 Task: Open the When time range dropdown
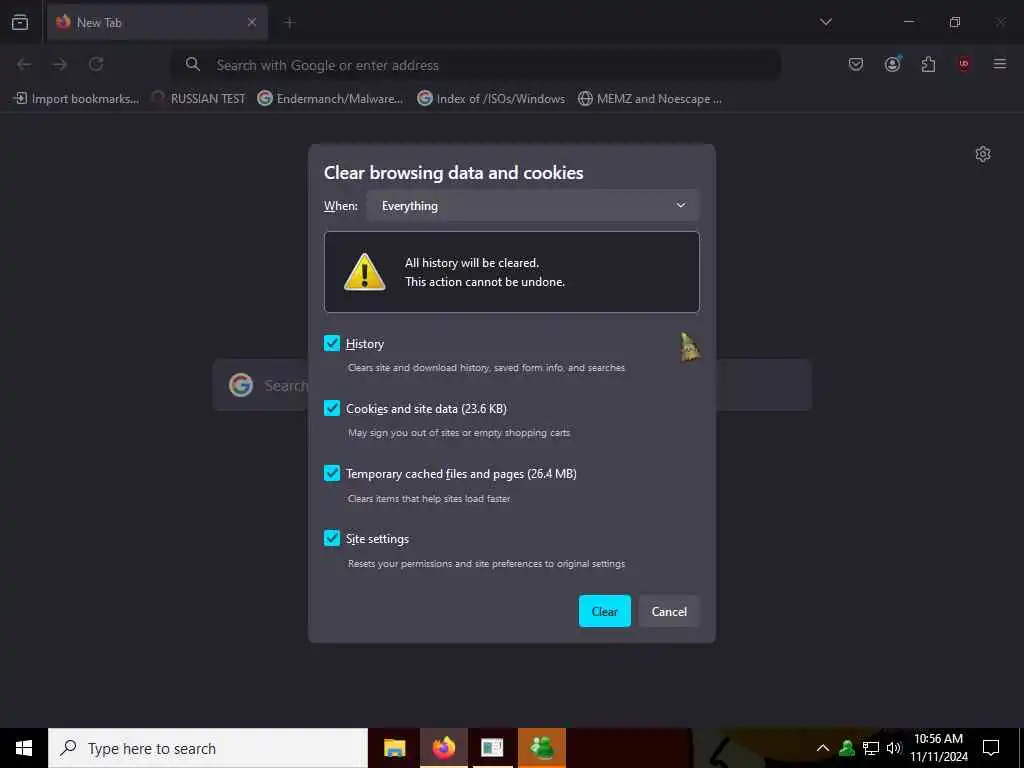(x=533, y=206)
